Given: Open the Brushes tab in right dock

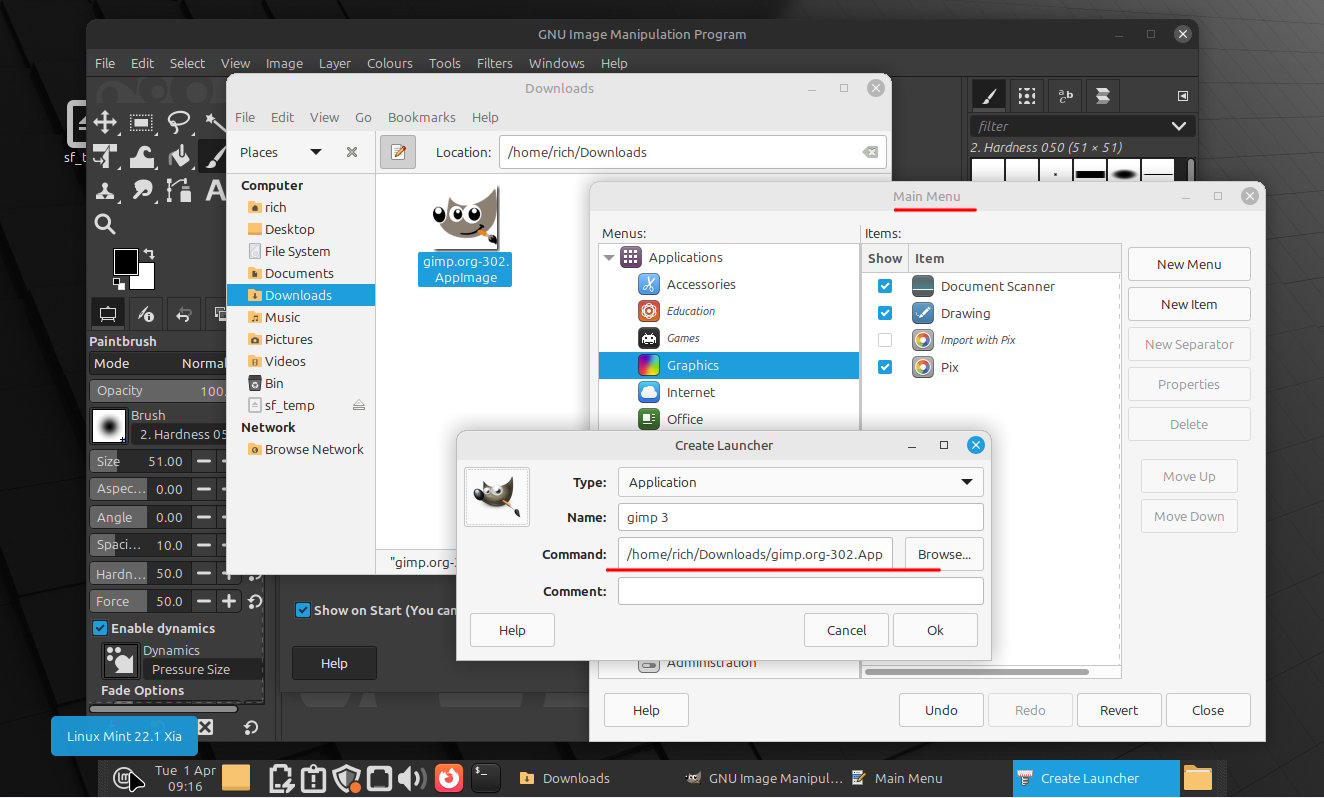Looking at the screenshot, I should point(988,95).
